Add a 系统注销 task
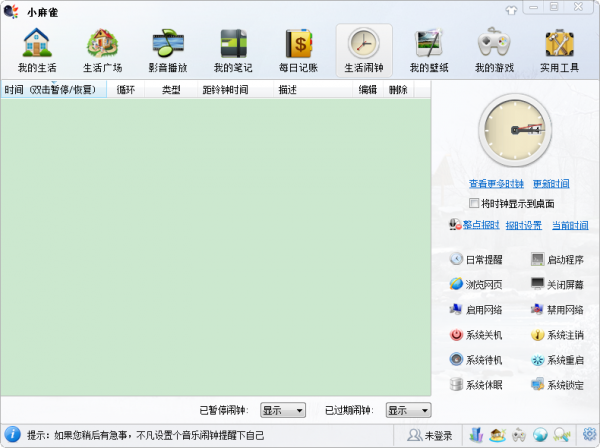 (557, 335)
